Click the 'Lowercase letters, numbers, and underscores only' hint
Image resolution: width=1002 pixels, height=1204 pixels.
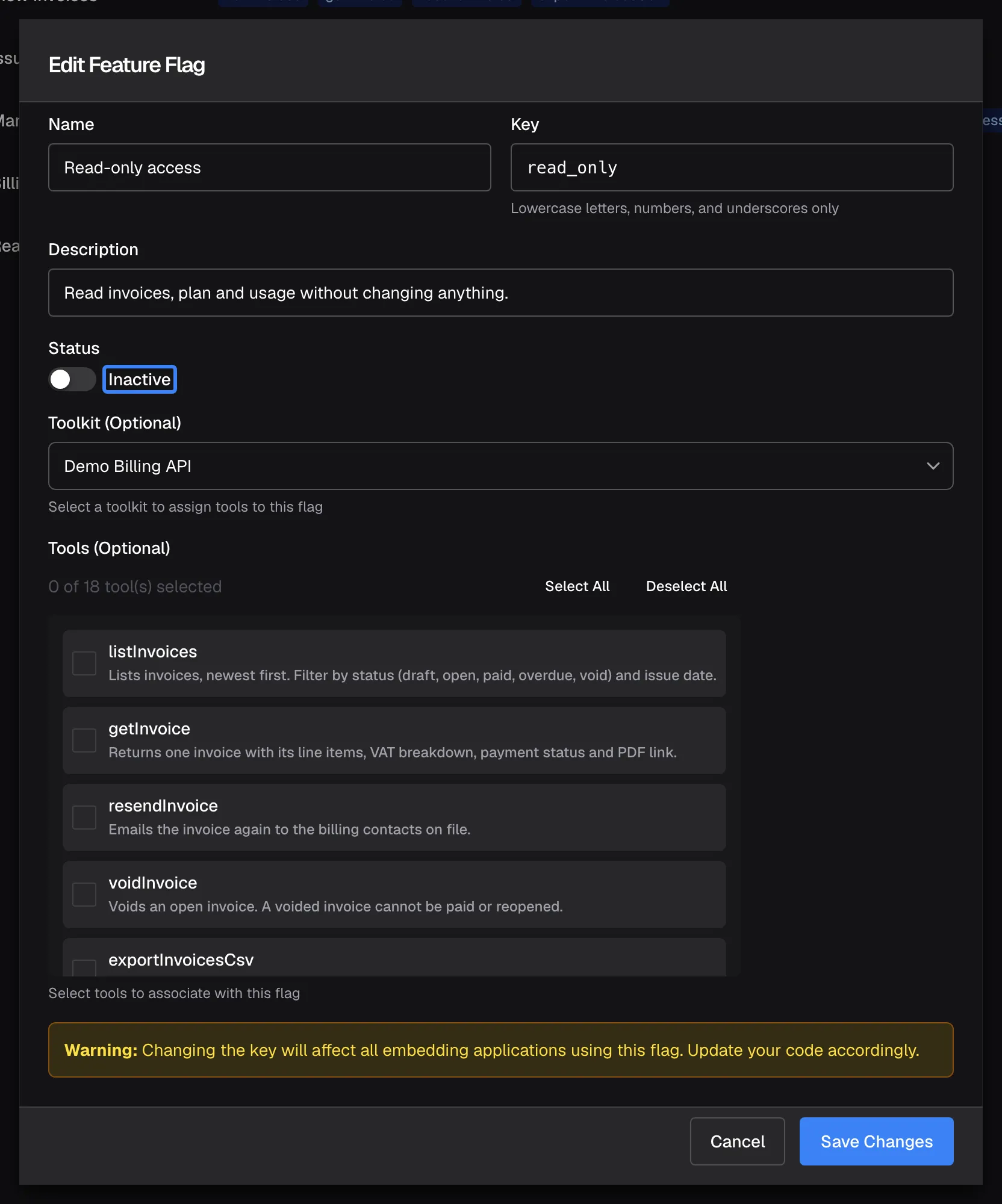click(x=674, y=208)
